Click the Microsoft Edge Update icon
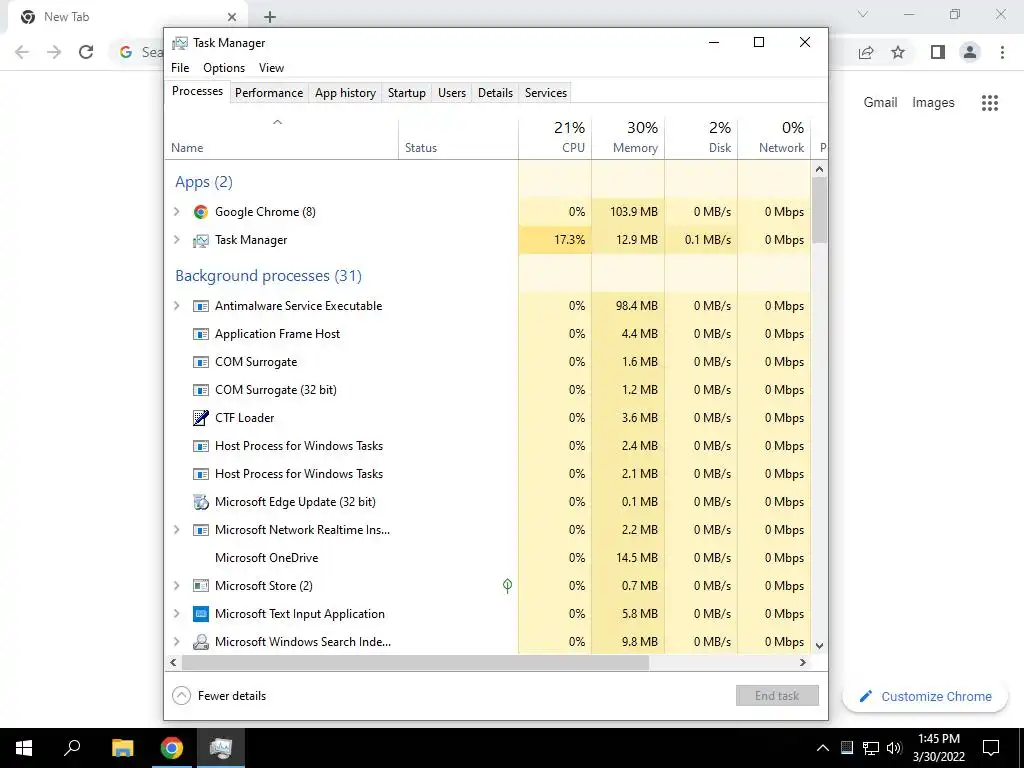Image resolution: width=1024 pixels, height=768 pixels. click(x=200, y=502)
